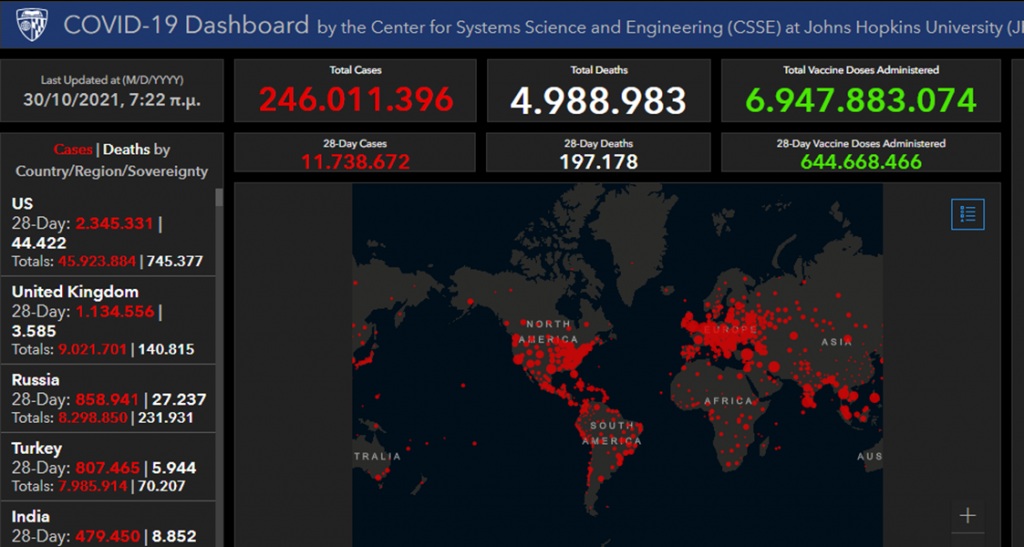Open the map legend list icon

coord(967,214)
